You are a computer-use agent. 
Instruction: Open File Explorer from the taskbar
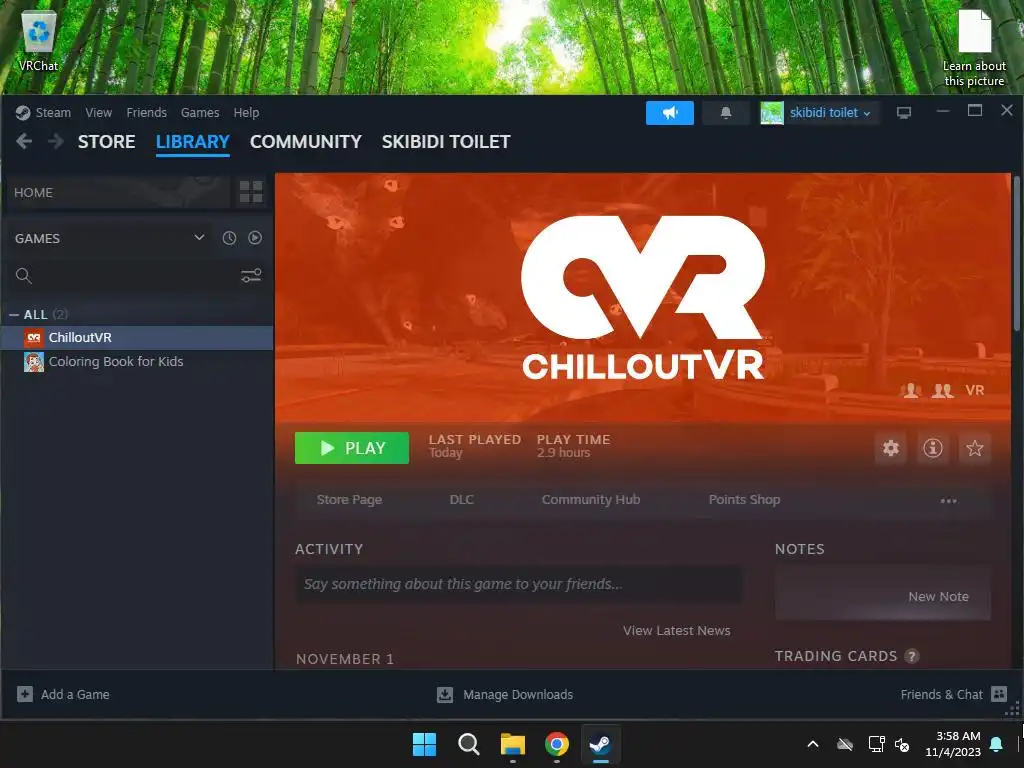(513, 744)
